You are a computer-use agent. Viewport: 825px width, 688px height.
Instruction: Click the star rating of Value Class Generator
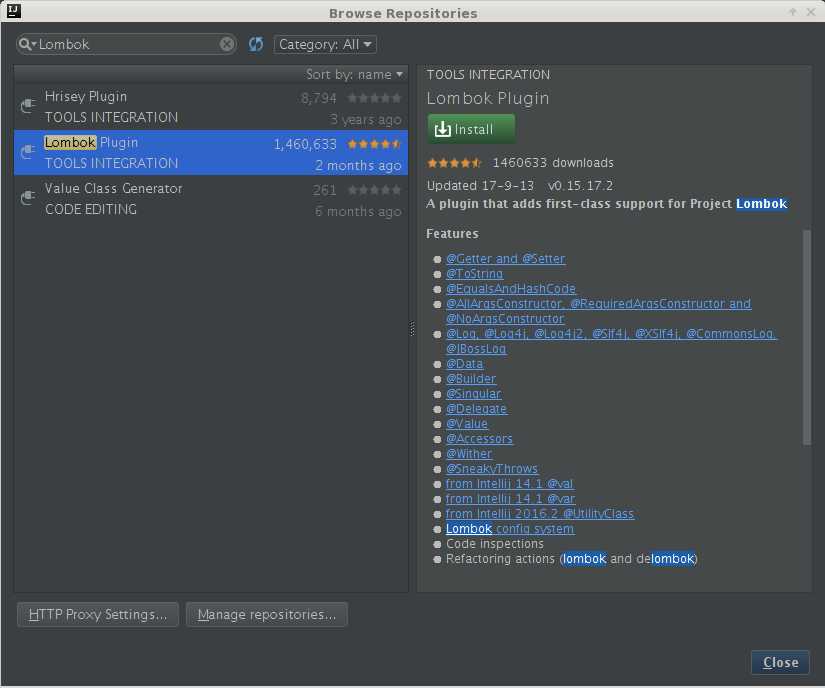tap(374, 190)
